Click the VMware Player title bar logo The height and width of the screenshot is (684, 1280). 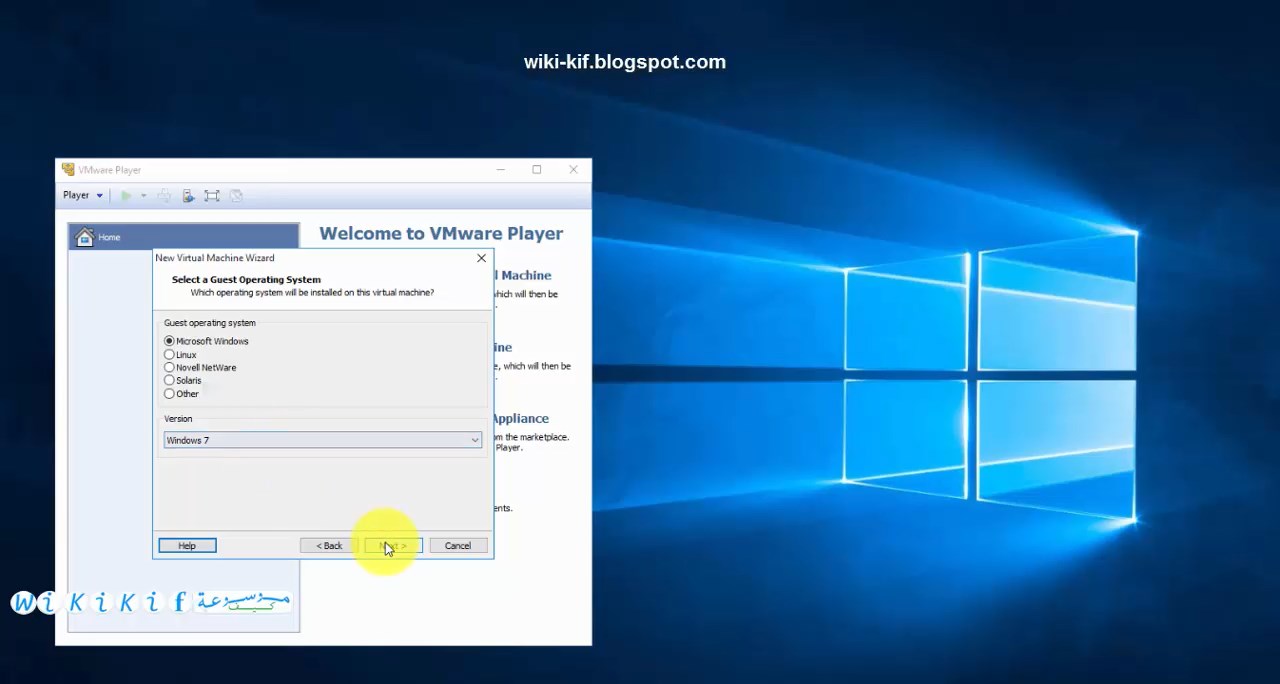pos(68,169)
